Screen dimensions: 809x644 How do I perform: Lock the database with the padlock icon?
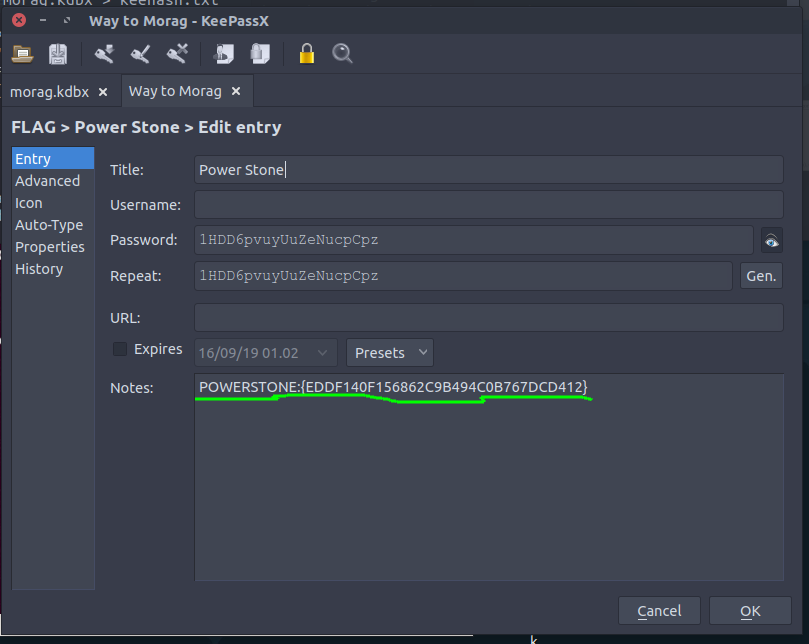(305, 53)
